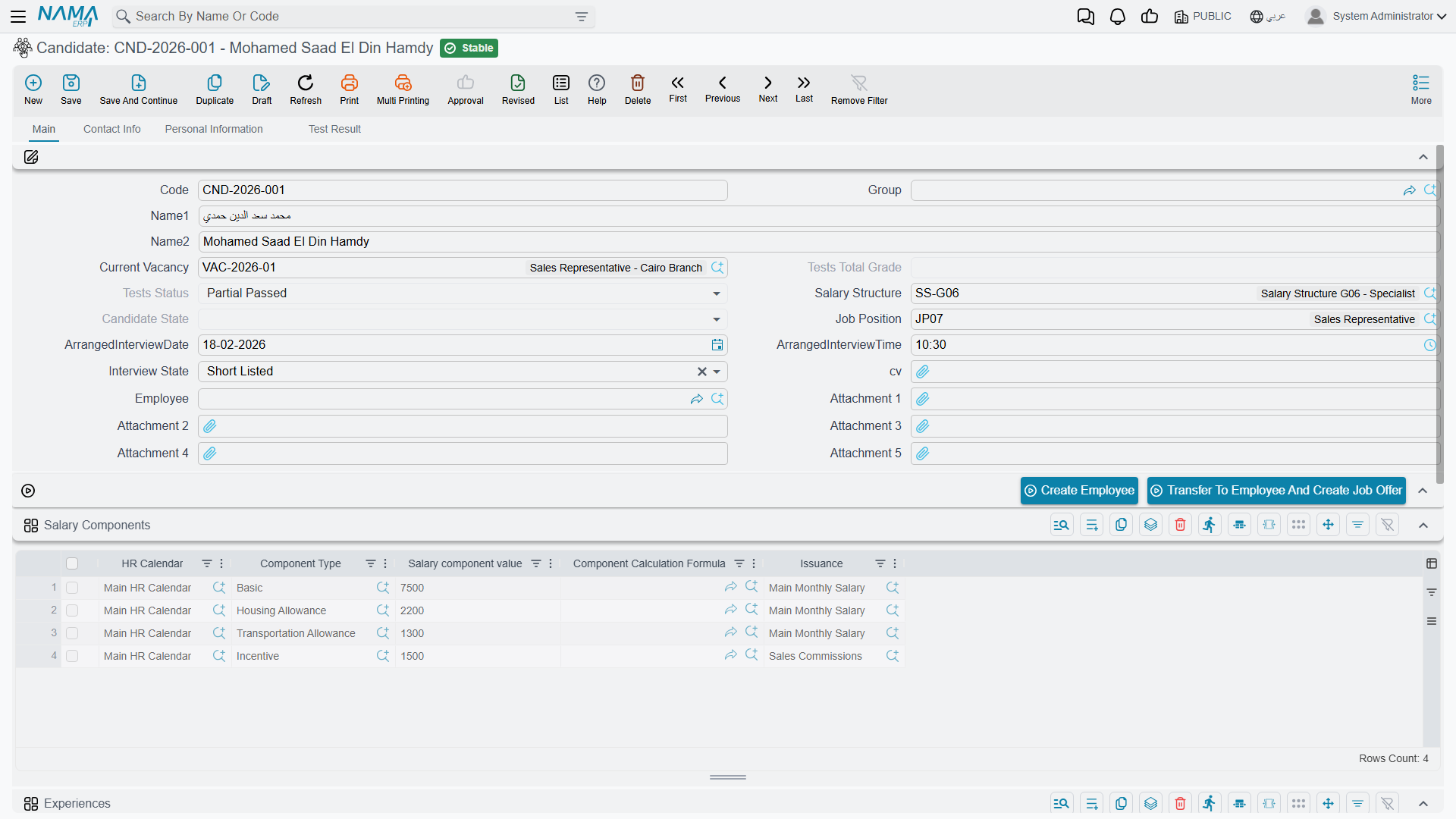Open System Administrator user menu
The height and width of the screenshot is (819, 1456).
click(1376, 16)
